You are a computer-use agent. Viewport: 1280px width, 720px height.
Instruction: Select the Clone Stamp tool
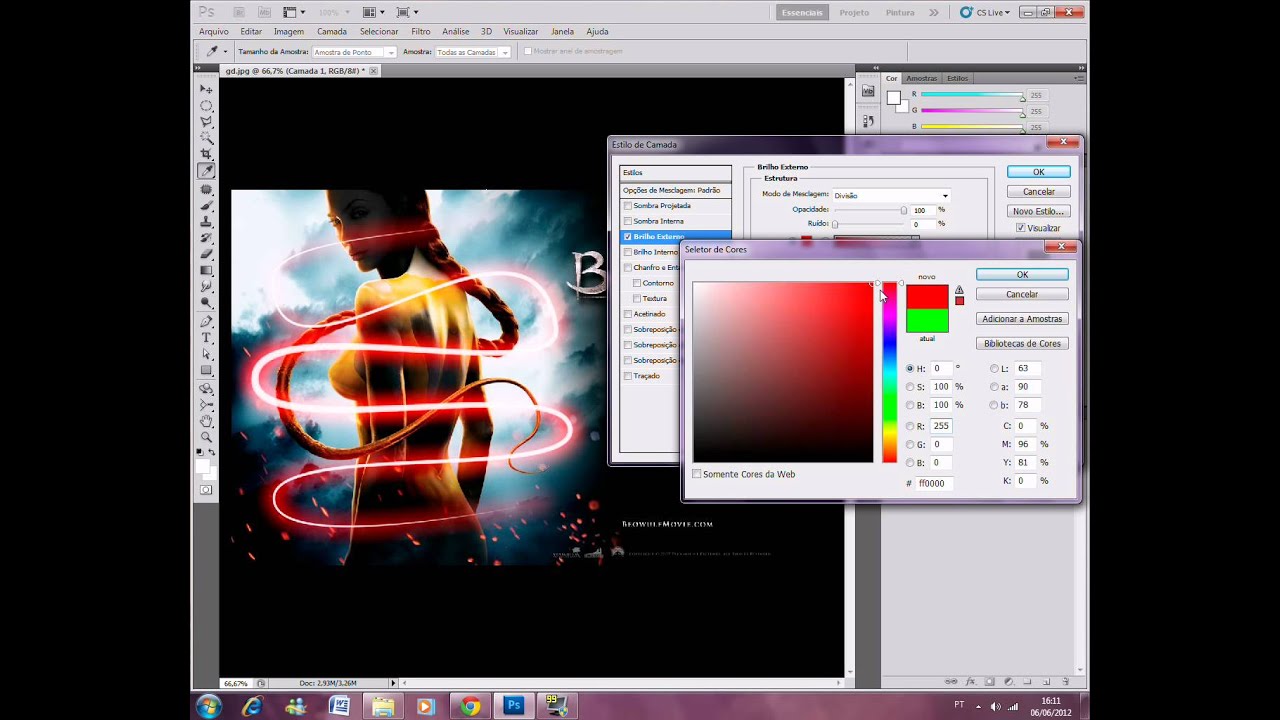(x=206, y=221)
